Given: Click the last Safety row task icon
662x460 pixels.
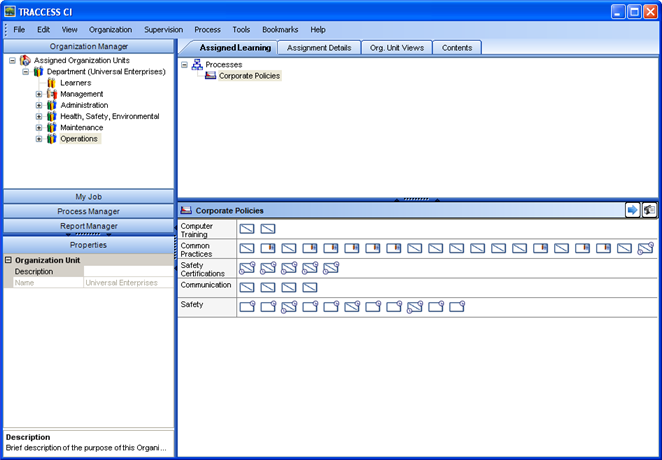Looking at the screenshot, I should coord(457,306).
